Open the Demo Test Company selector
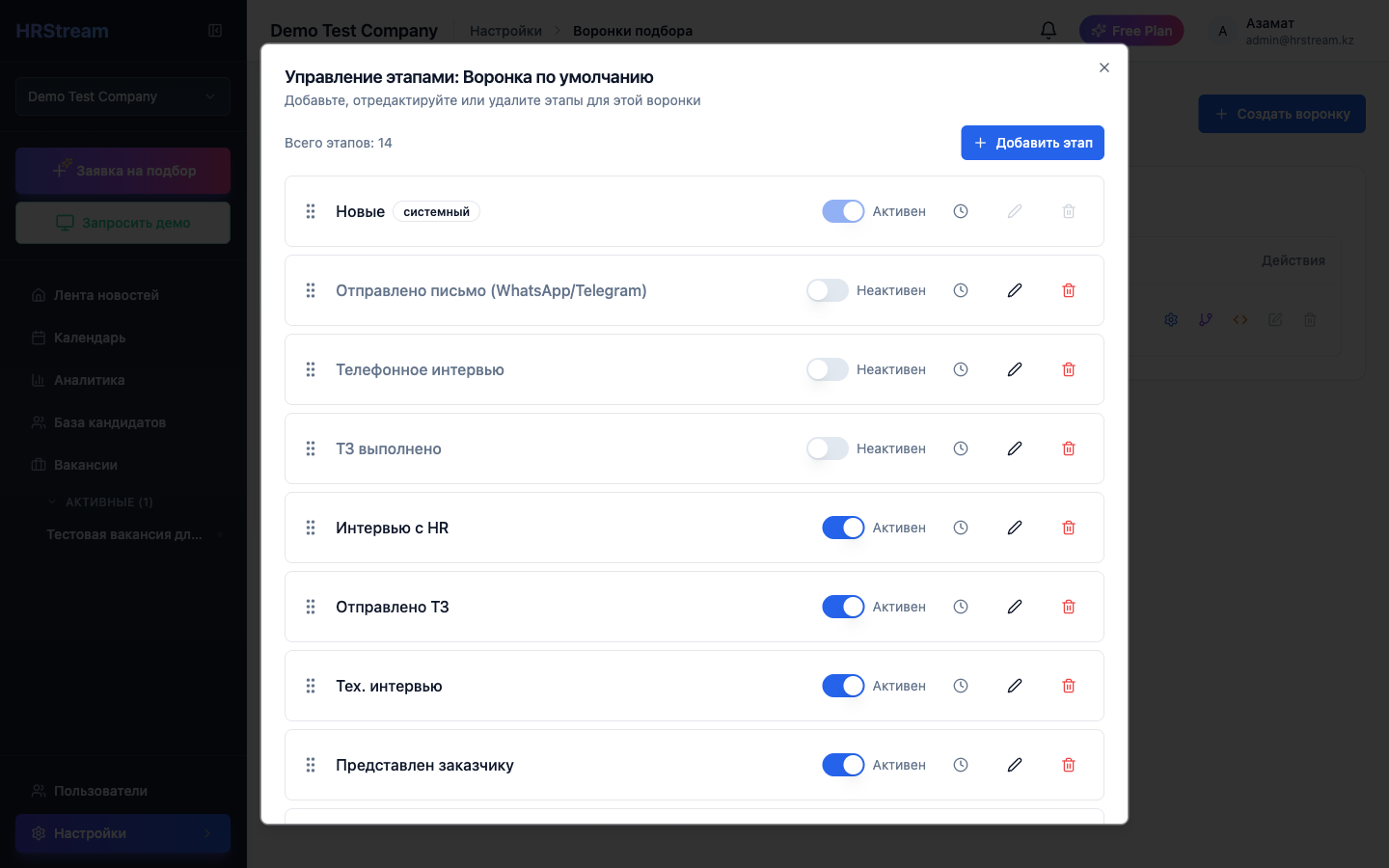The width and height of the screenshot is (1389, 868). tap(123, 96)
